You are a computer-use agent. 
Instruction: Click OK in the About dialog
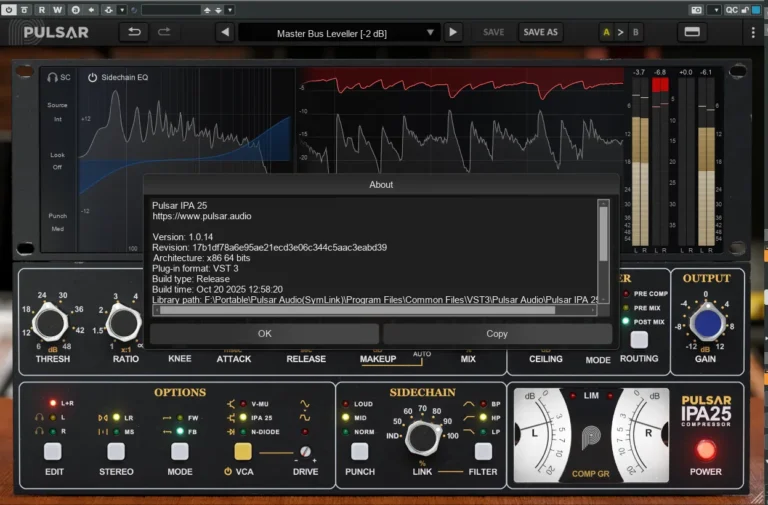(264, 333)
